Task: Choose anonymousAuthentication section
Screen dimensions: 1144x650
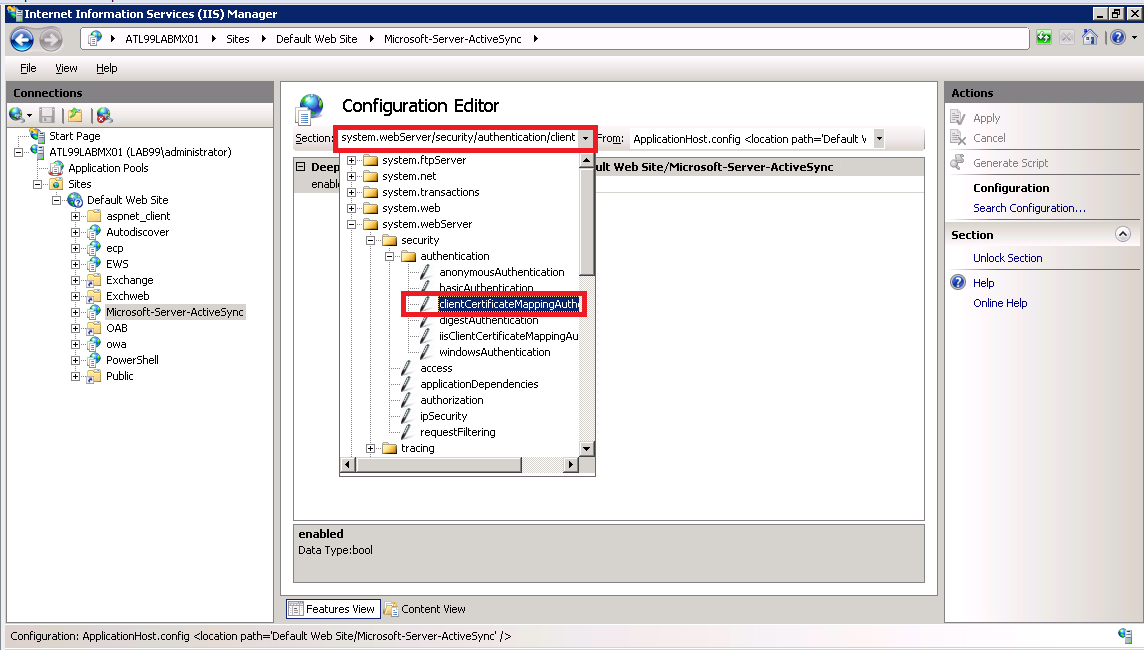Action: point(501,272)
